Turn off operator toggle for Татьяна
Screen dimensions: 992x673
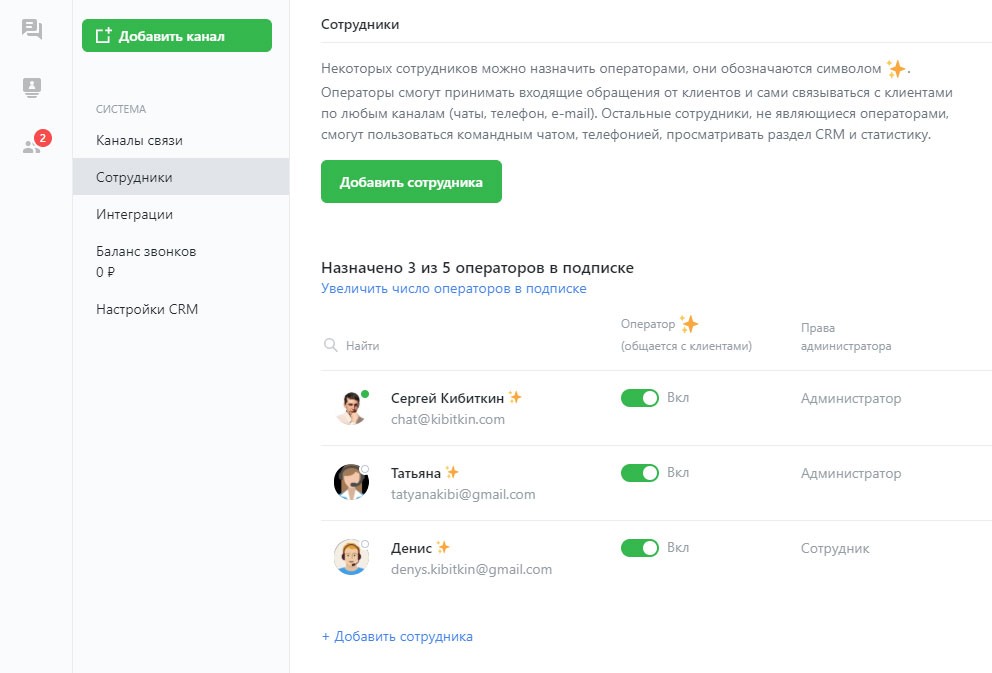click(640, 473)
